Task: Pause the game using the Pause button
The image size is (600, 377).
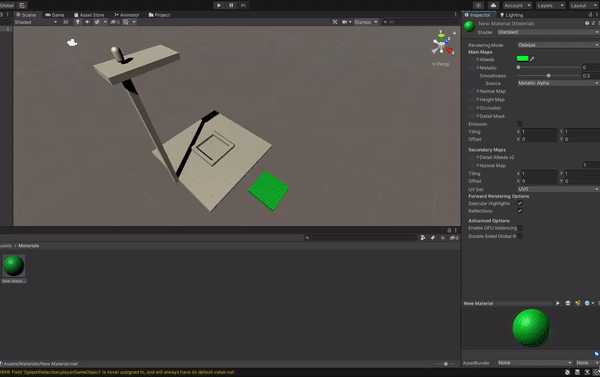Action: [x=231, y=5]
